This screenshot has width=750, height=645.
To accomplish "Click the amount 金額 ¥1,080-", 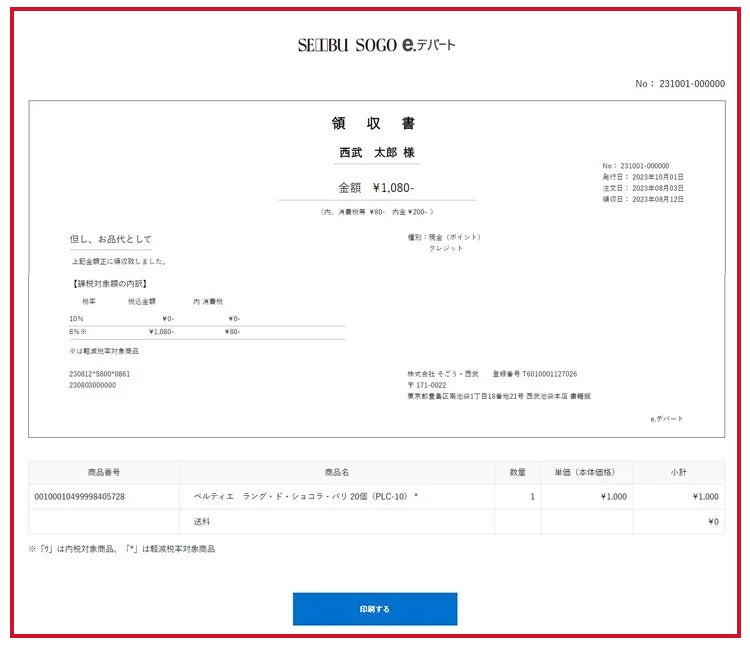I will click(x=376, y=188).
